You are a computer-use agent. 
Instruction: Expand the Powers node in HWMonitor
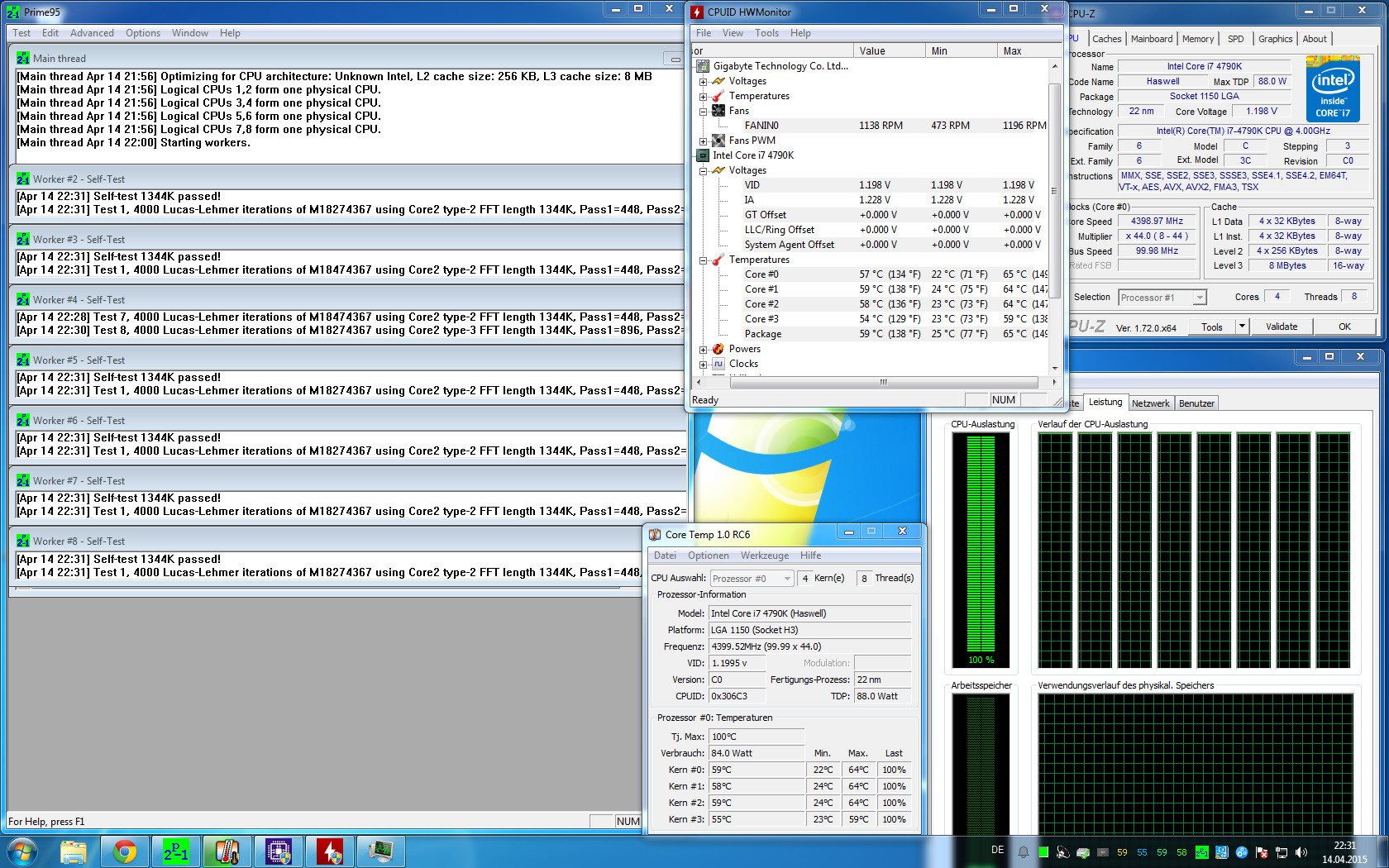pyautogui.click(x=703, y=349)
